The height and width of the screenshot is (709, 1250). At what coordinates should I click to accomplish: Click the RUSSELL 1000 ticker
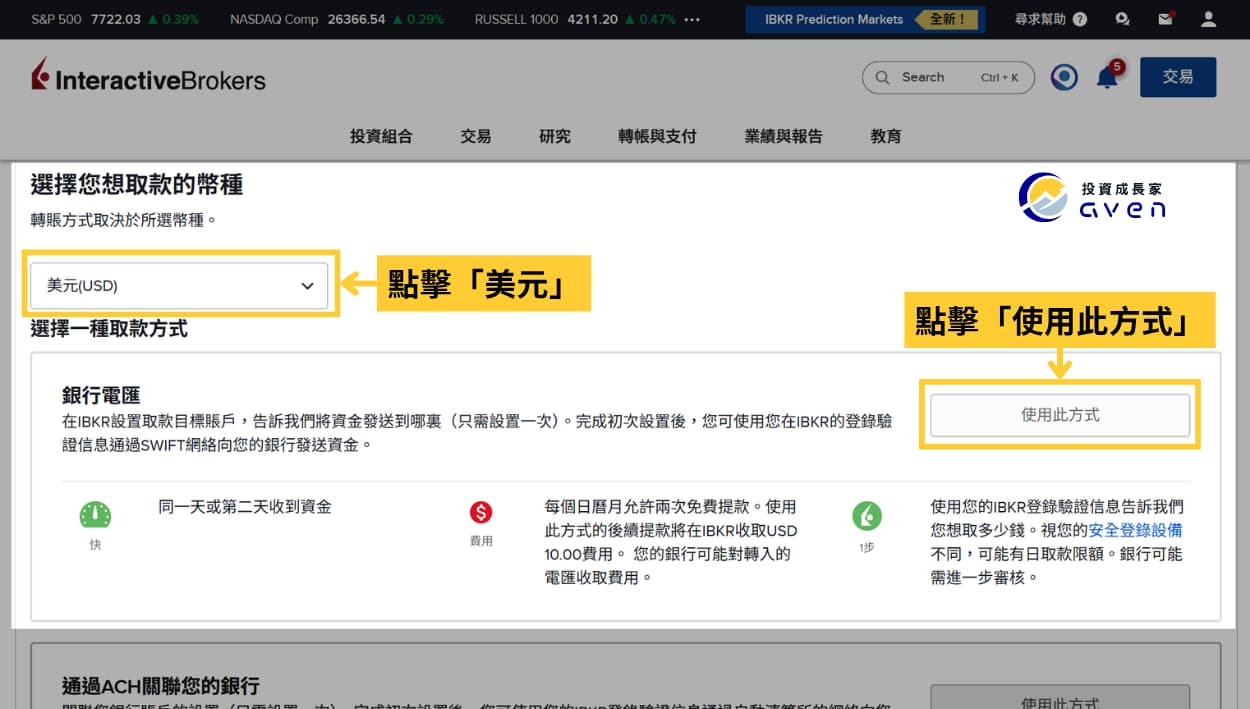[575, 19]
